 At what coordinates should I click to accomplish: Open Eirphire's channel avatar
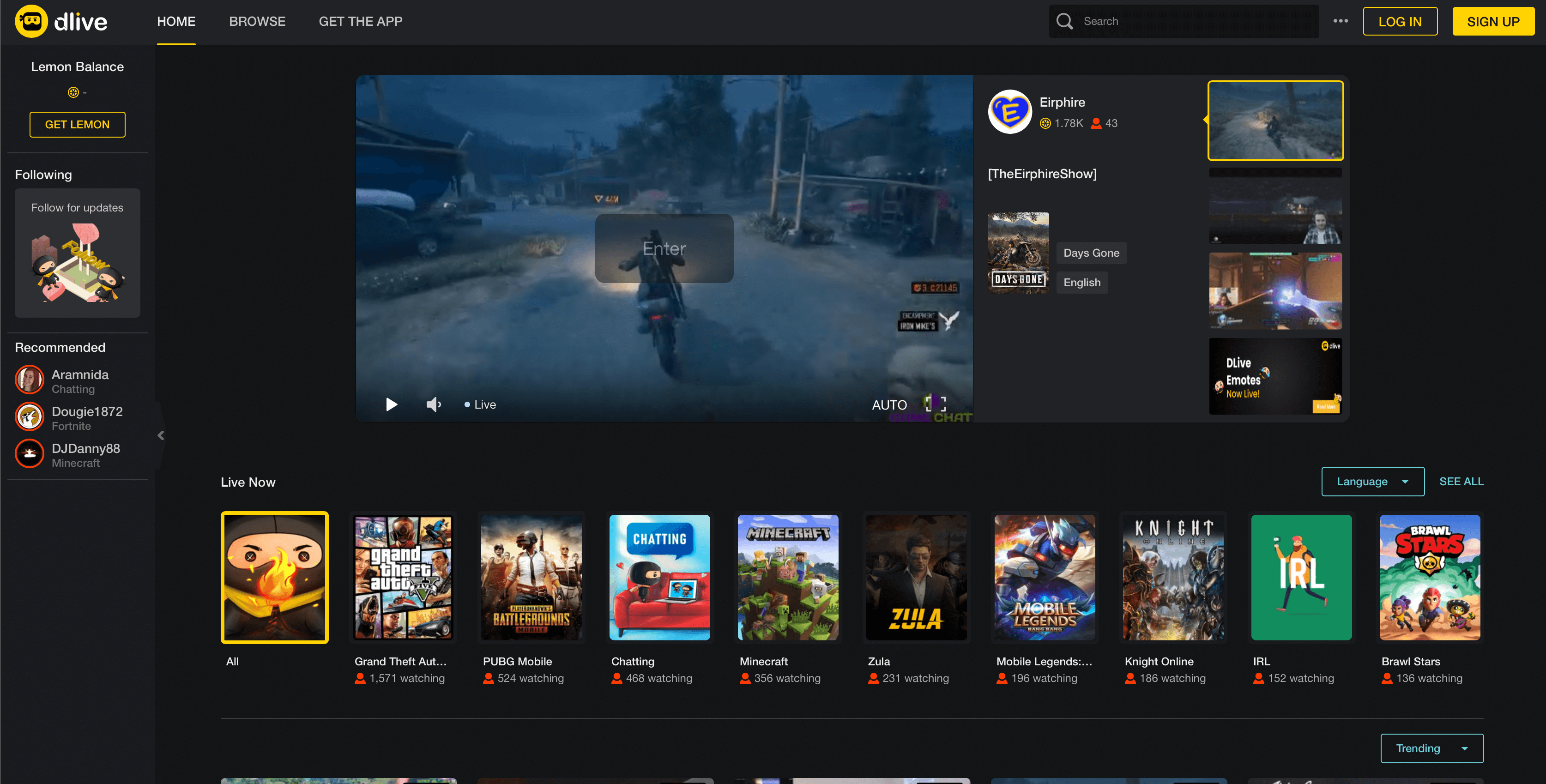(1010, 112)
